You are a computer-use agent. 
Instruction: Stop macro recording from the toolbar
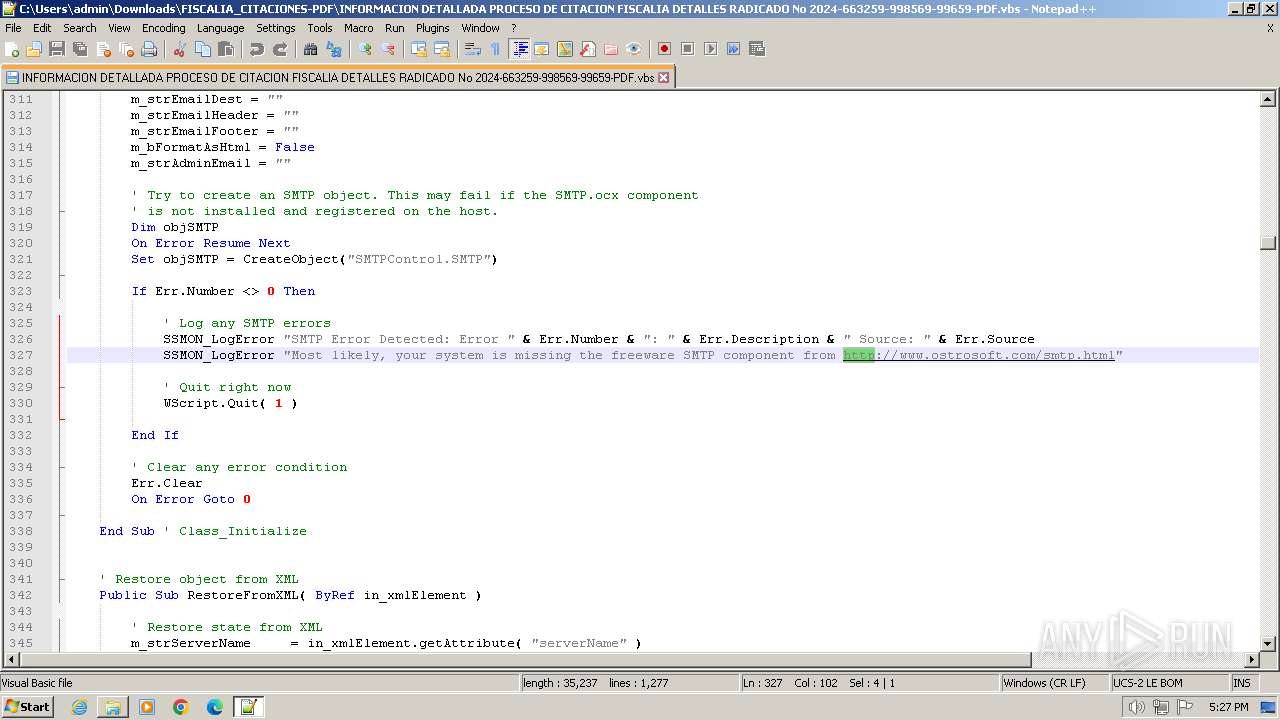point(687,49)
